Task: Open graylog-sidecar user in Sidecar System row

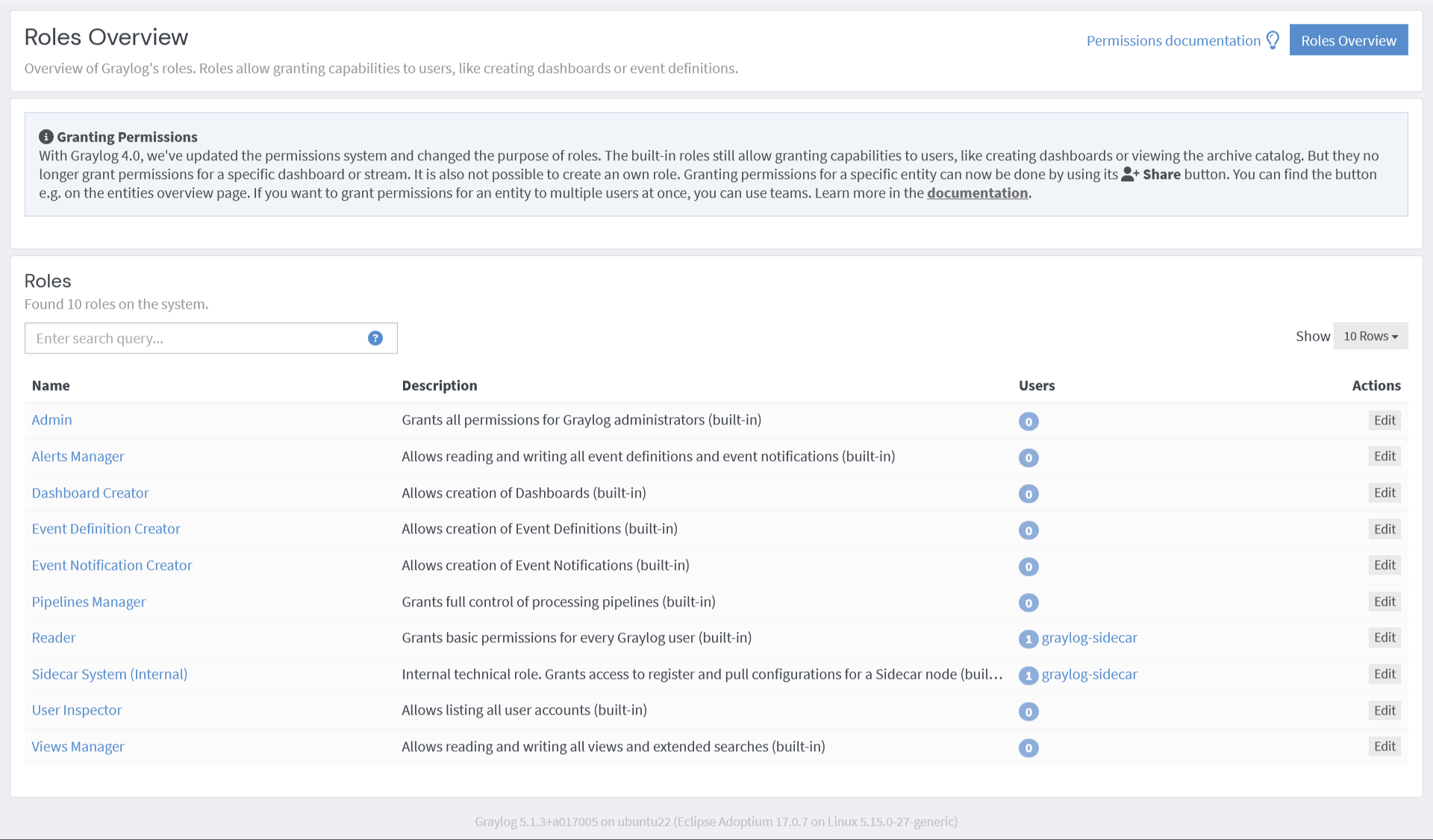Action: point(1090,674)
